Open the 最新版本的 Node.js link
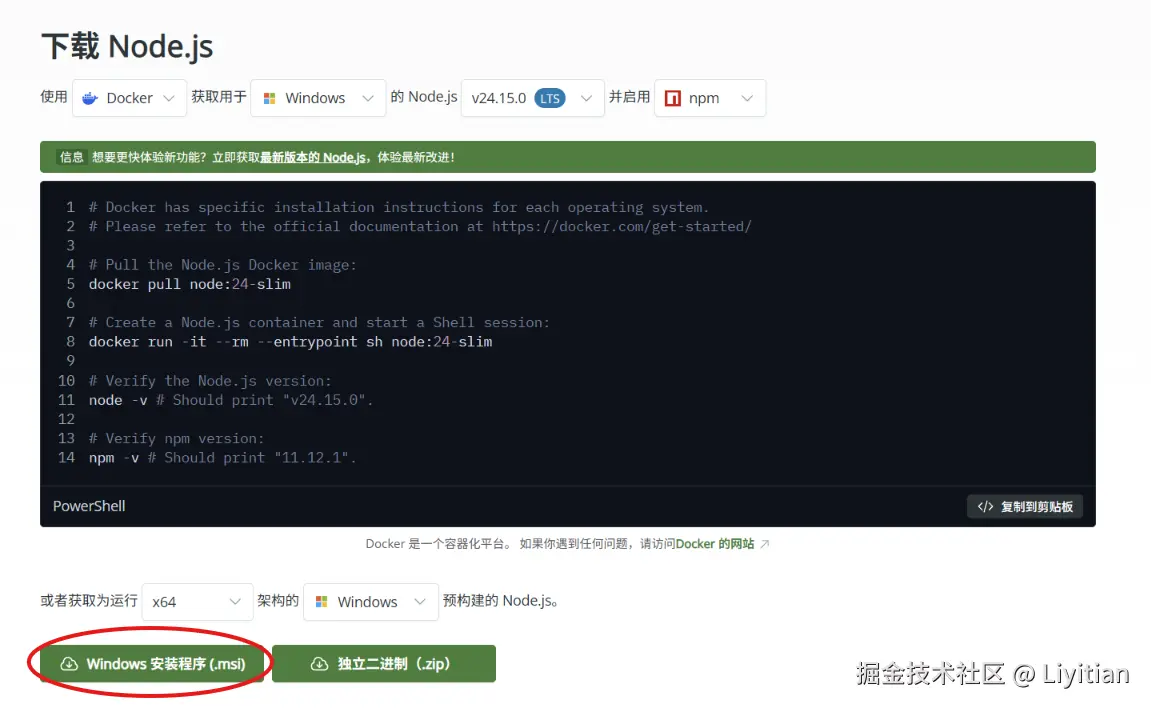This screenshot has width=1151, height=709. point(313,157)
